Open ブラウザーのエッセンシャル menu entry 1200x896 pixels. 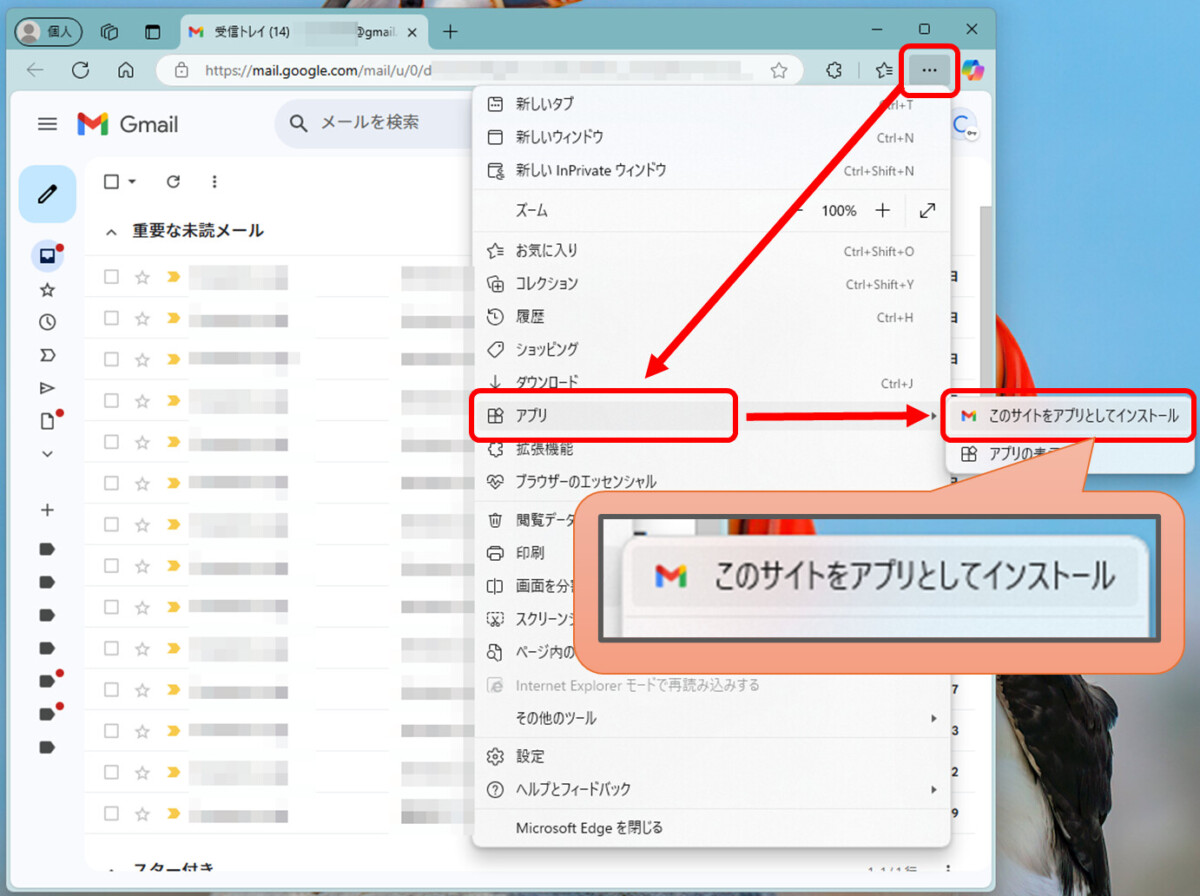(x=711, y=481)
